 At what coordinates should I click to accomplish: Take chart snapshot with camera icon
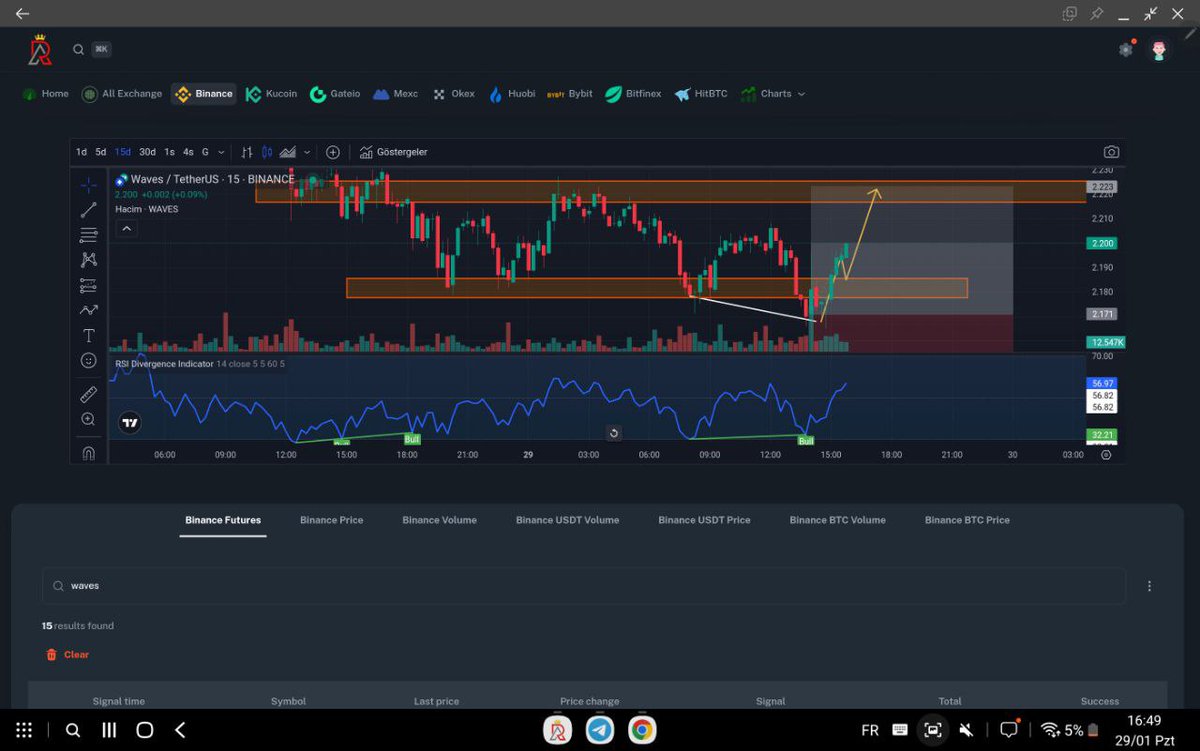[x=1111, y=152]
